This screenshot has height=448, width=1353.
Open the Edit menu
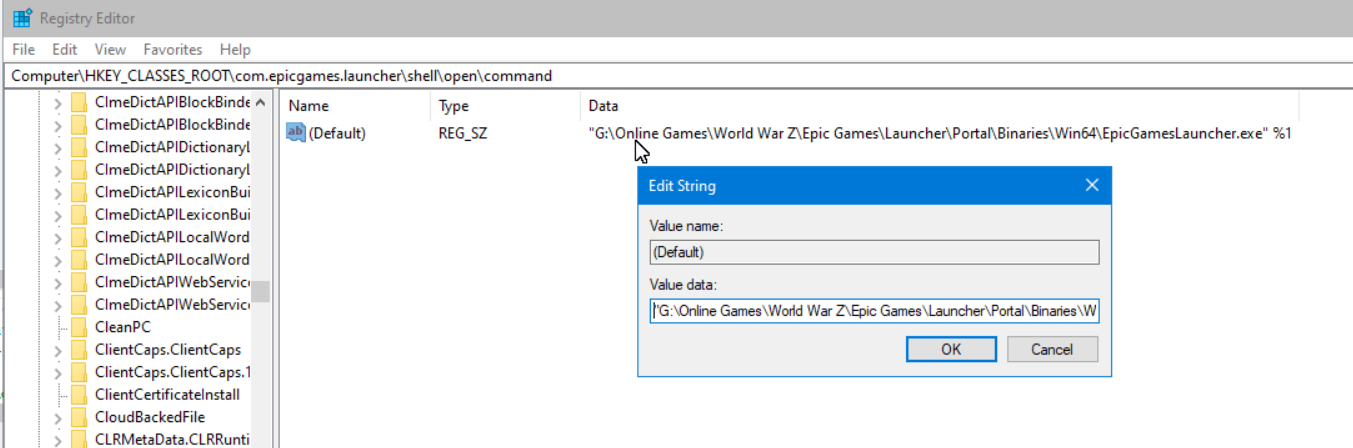pos(65,49)
